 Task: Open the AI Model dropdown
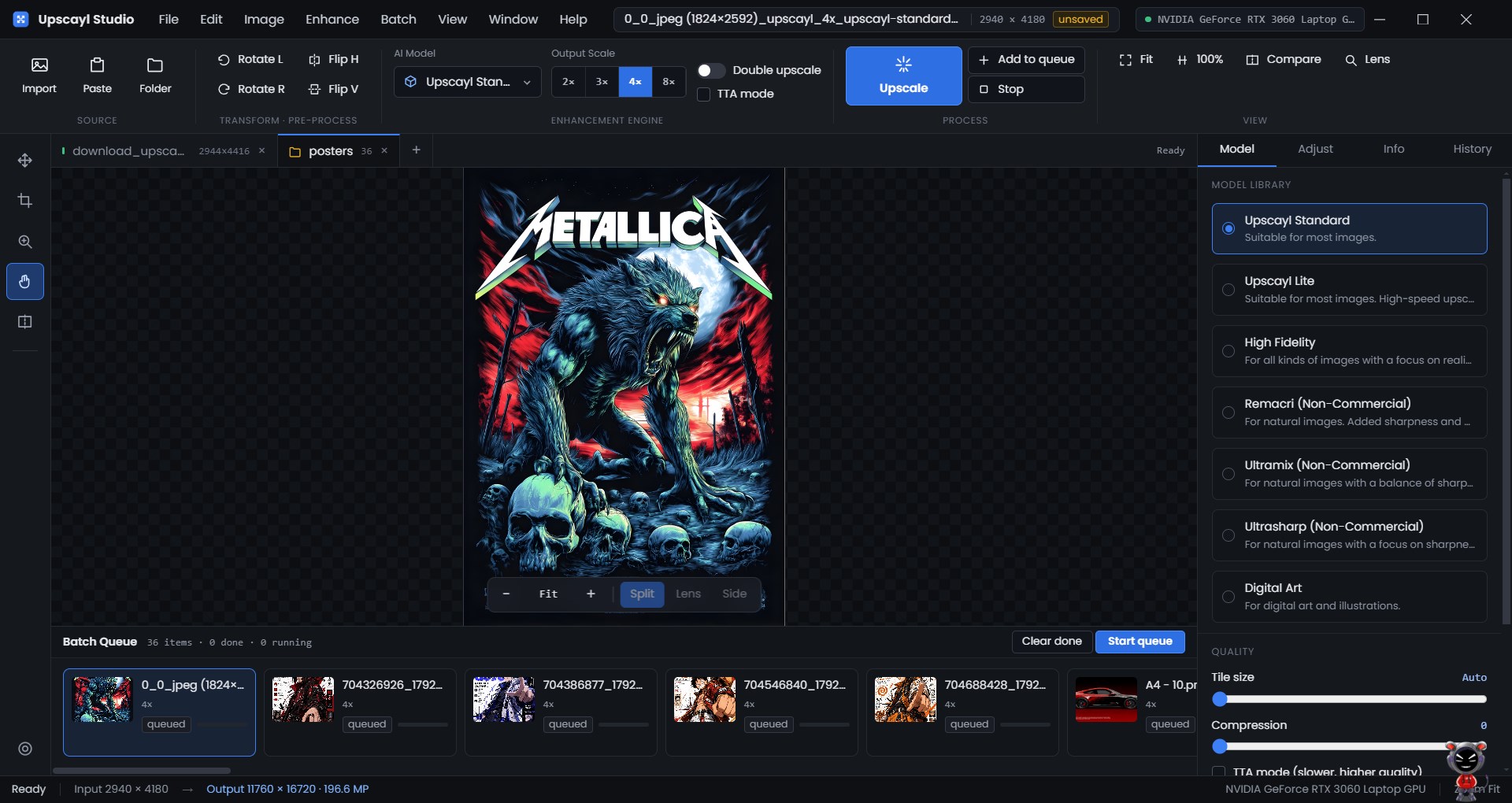(x=468, y=82)
